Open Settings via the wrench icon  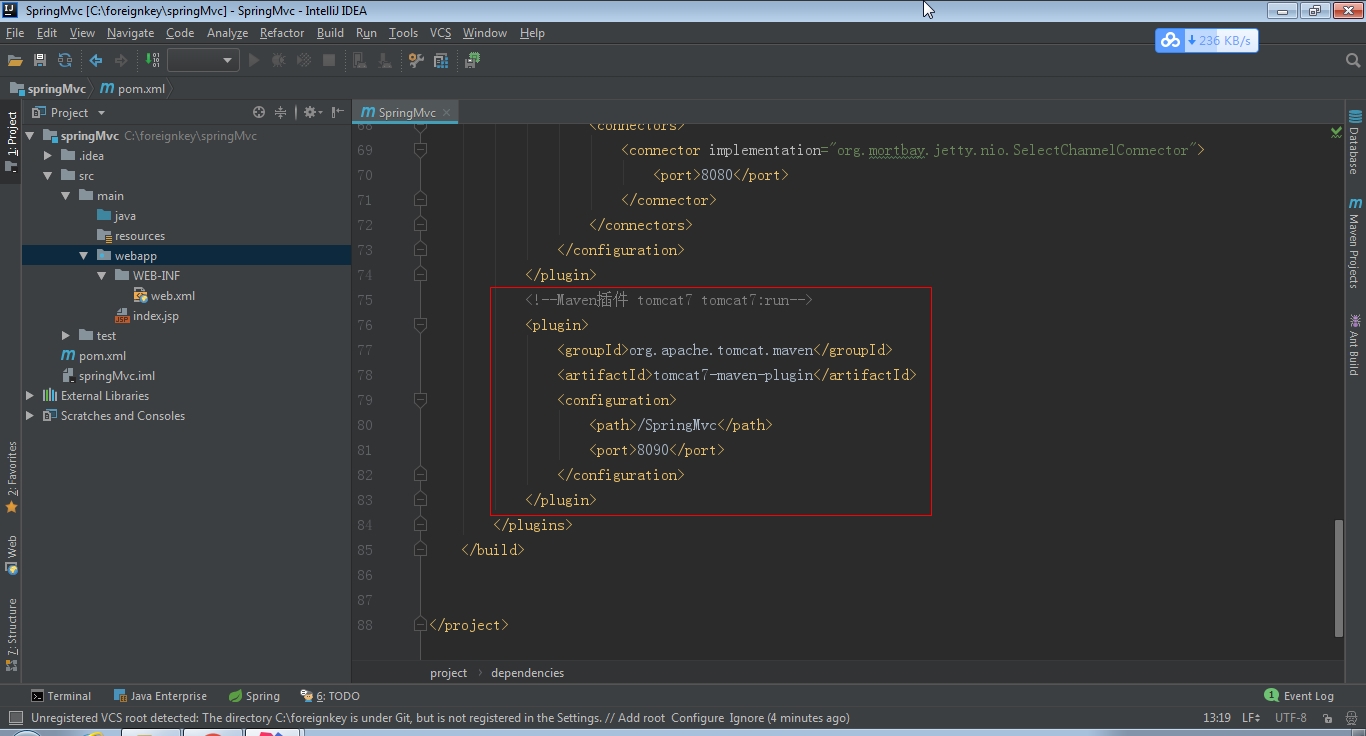click(416, 60)
